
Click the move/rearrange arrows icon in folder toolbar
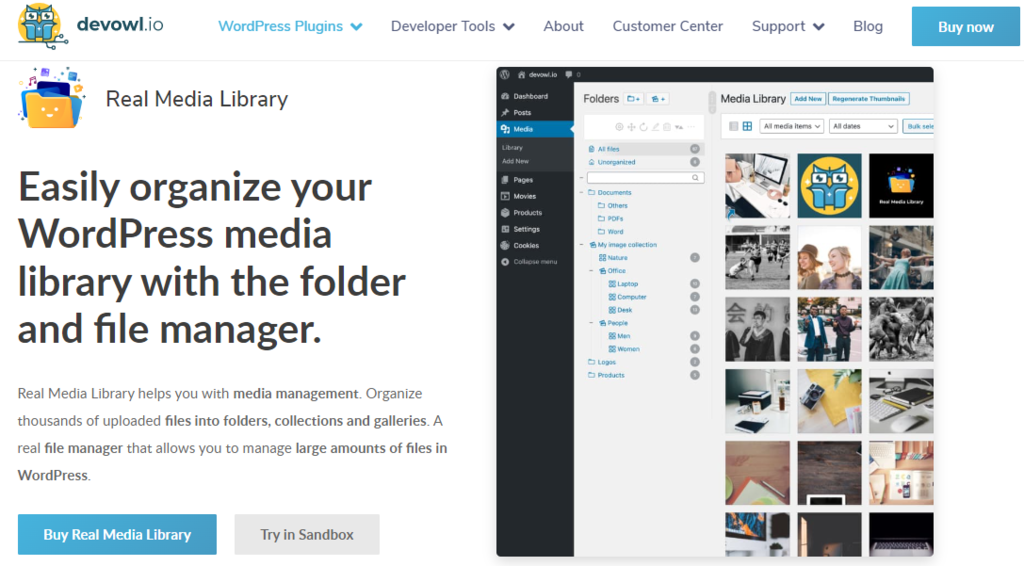(x=632, y=127)
